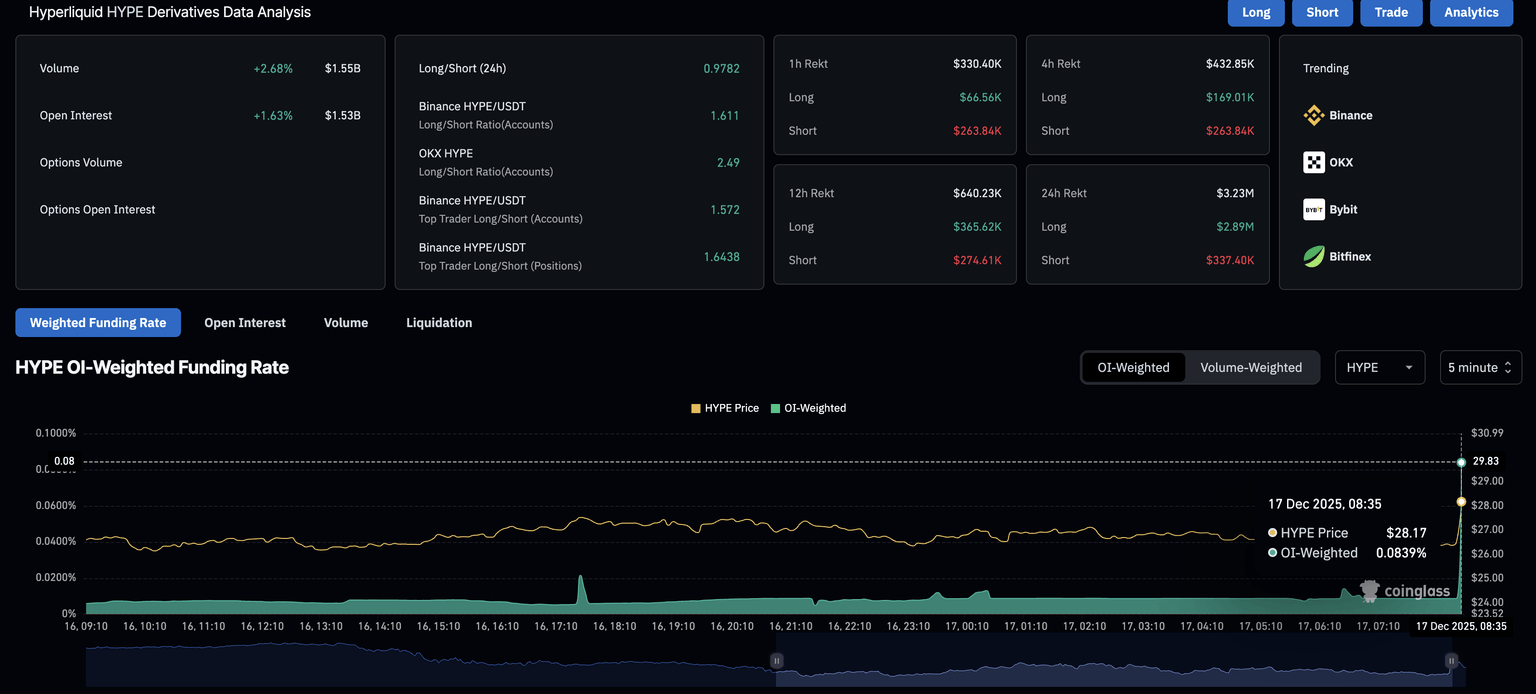Toggle the OI-Weighted legend item
Screen dimensions: 1536x694
(808, 408)
